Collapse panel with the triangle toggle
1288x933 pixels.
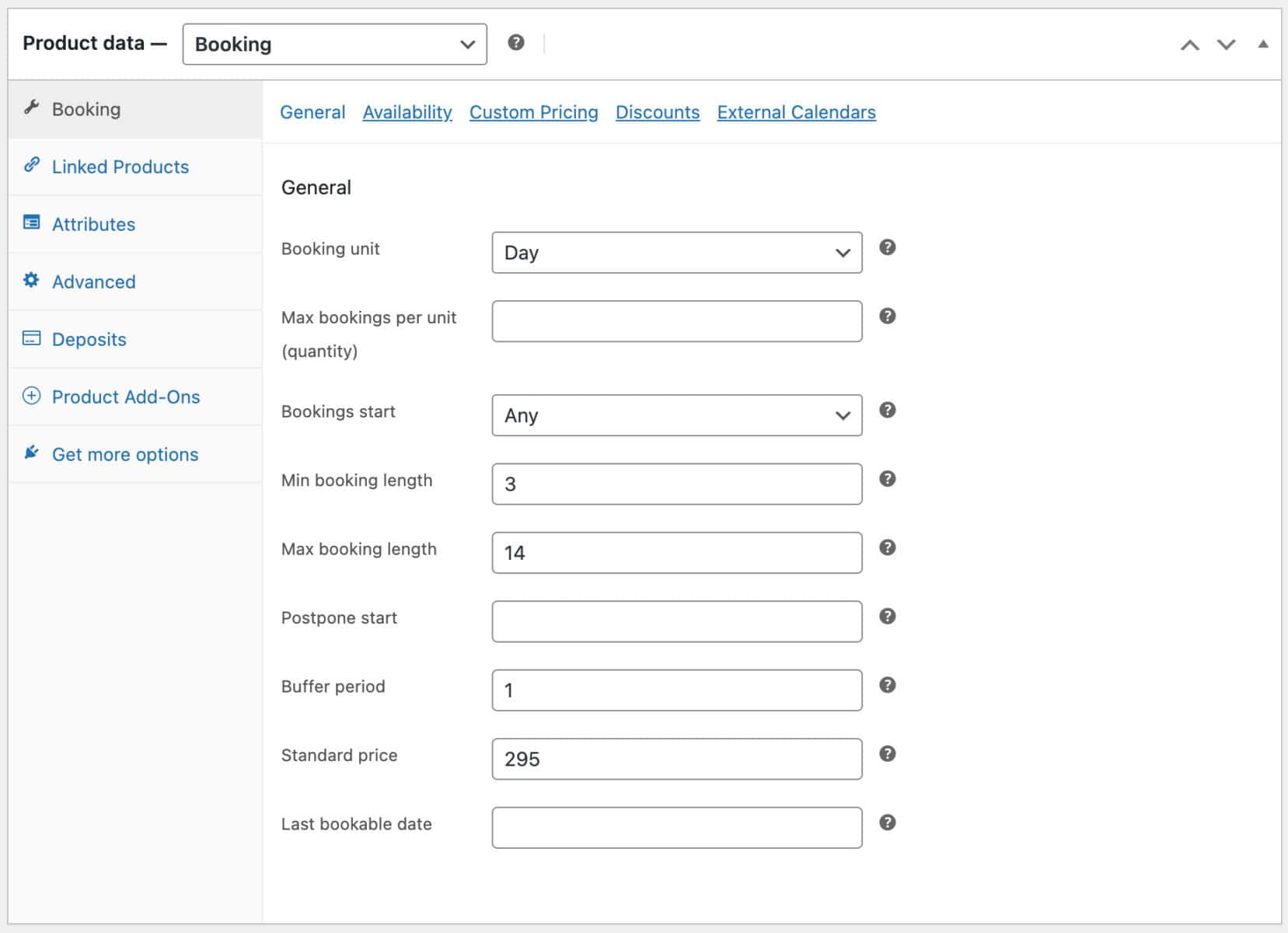(1262, 44)
